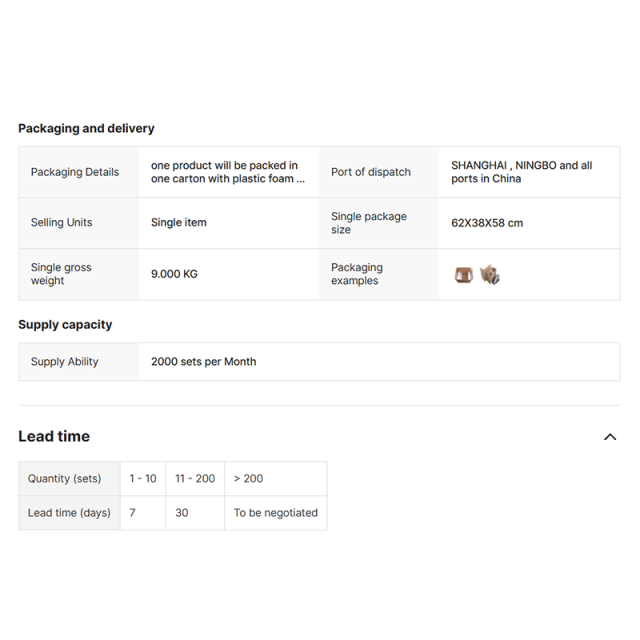The width and height of the screenshot is (640, 640).
Task: Click the 30 days lead time cell
Action: click(182, 513)
